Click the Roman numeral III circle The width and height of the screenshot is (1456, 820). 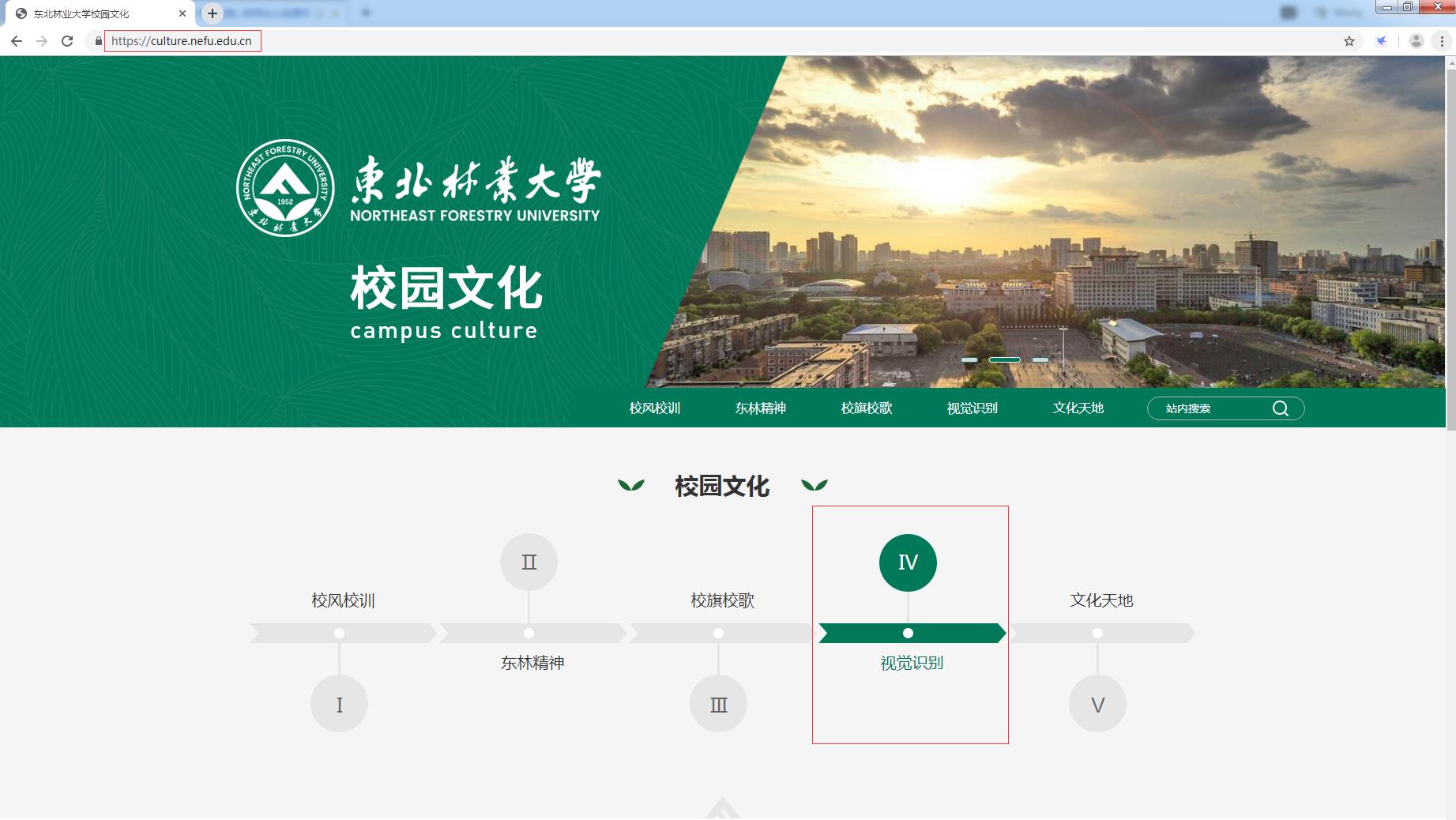pos(718,704)
